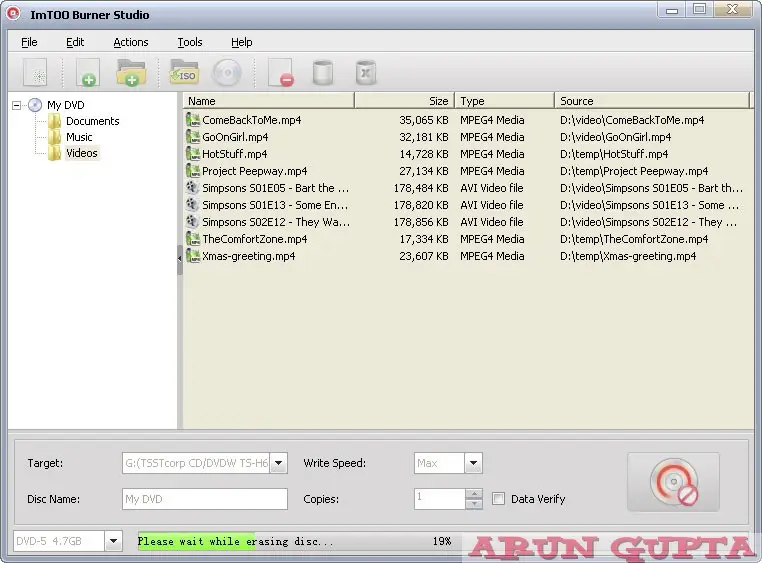The image size is (762, 563).
Task: Click the GoOnGirl.mp4 file icon
Action: [193, 137]
